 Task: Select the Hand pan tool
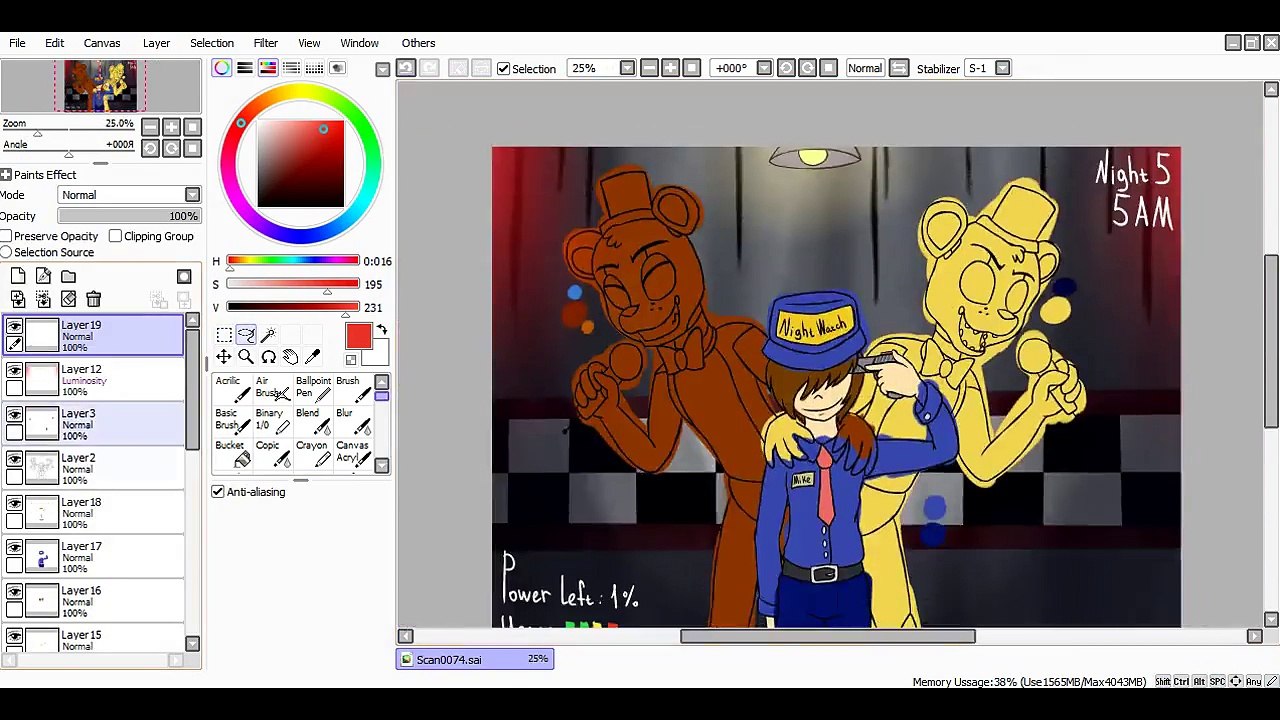[290, 357]
